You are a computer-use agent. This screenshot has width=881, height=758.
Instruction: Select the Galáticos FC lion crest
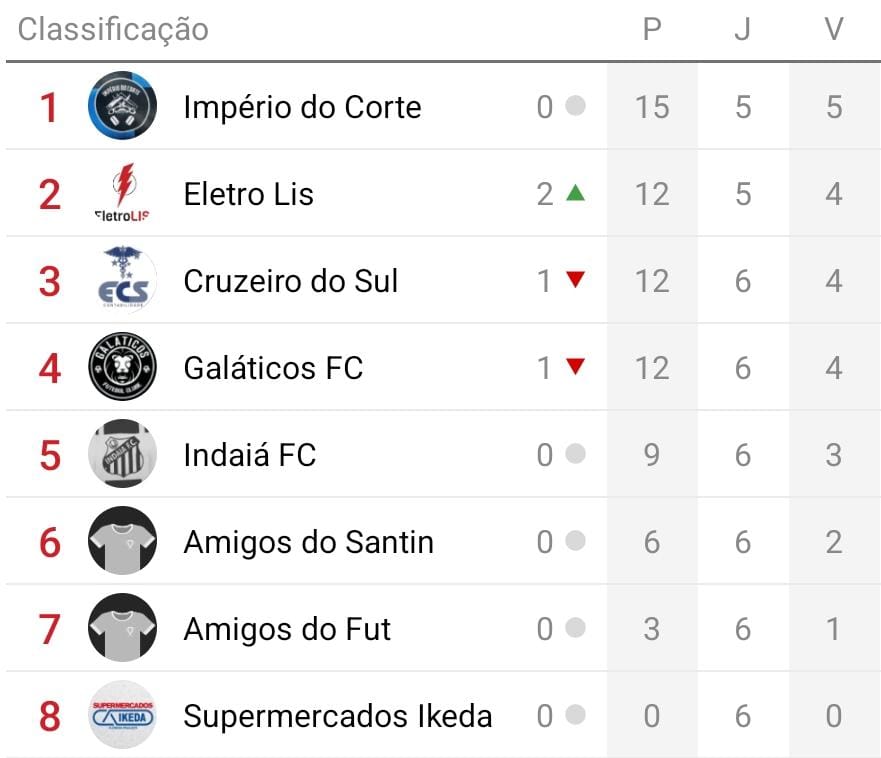(x=122, y=367)
